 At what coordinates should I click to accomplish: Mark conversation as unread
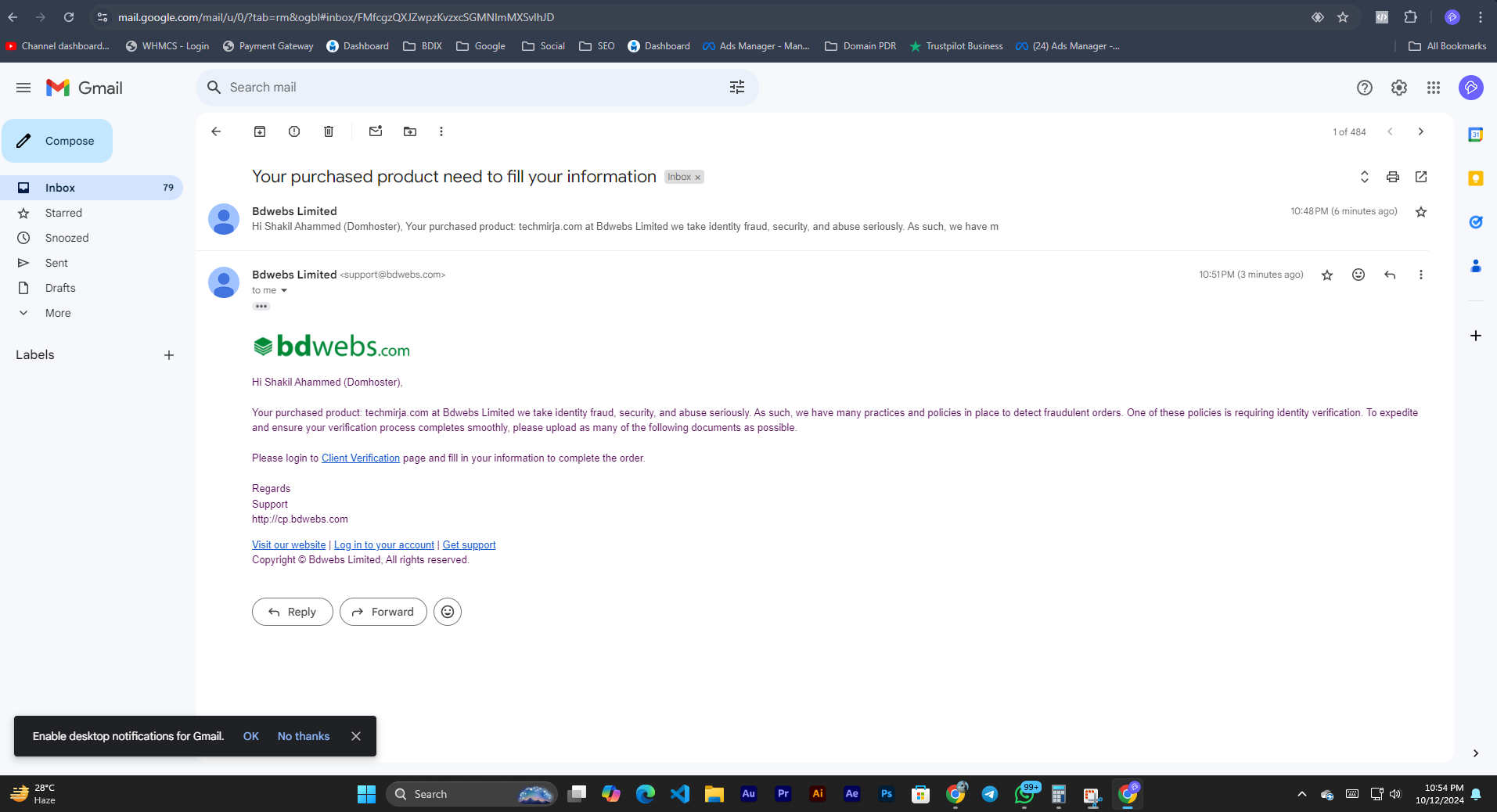coord(376,131)
